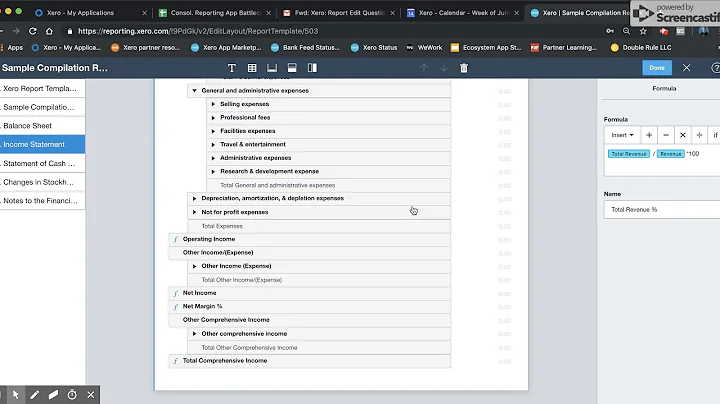The width and height of the screenshot is (720, 404).
Task: Insert divide operator into formula
Action: coord(699,135)
